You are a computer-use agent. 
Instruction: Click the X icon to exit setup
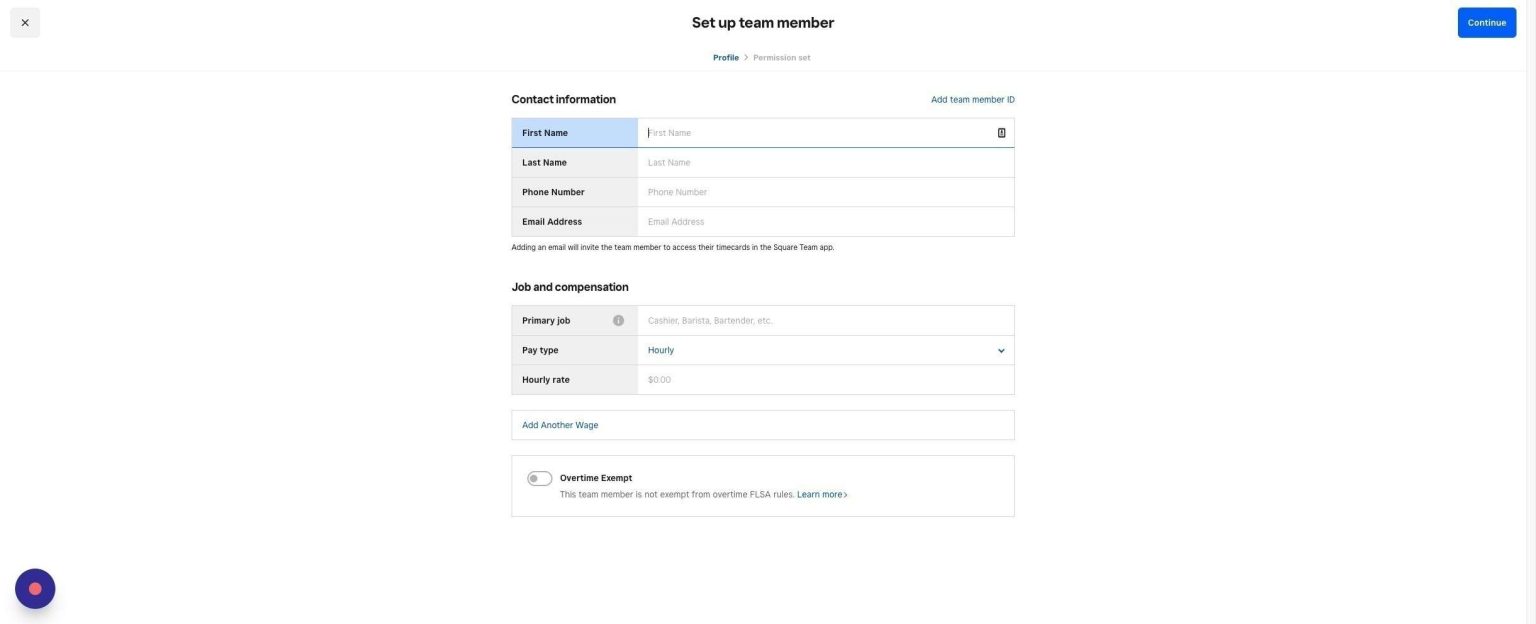coord(25,22)
